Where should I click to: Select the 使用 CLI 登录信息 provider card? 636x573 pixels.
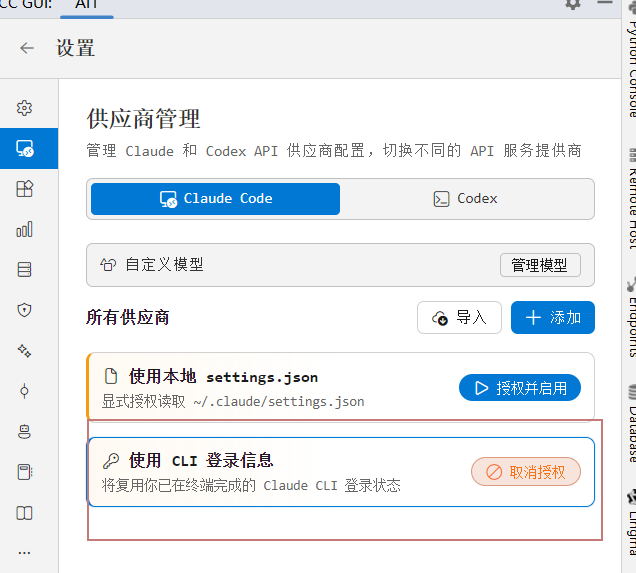point(341,472)
